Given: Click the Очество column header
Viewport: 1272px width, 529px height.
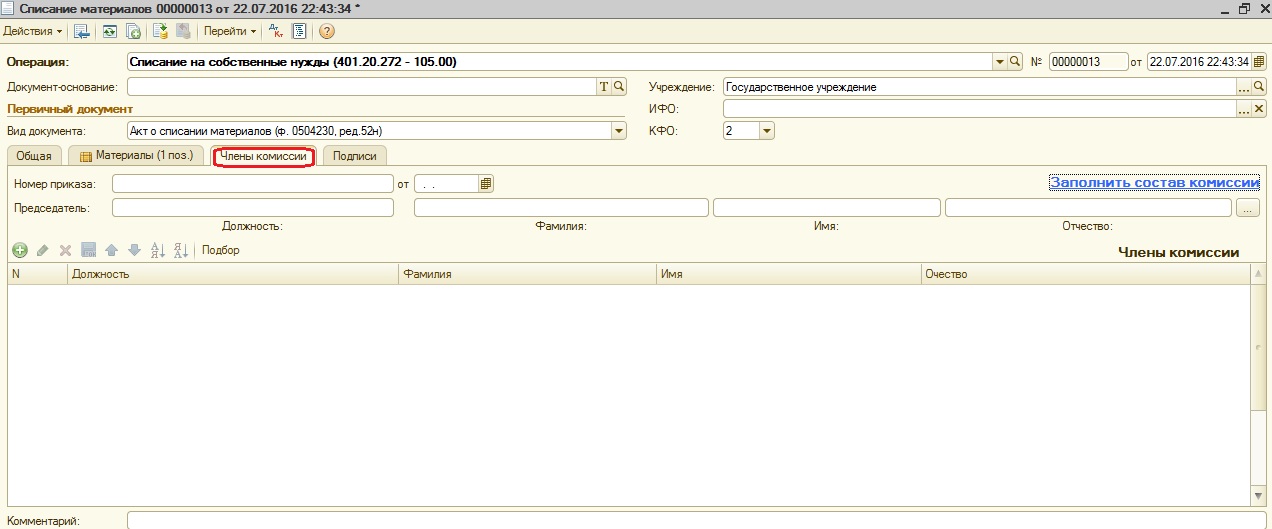Looking at the screenshot, I should 1086,274.
